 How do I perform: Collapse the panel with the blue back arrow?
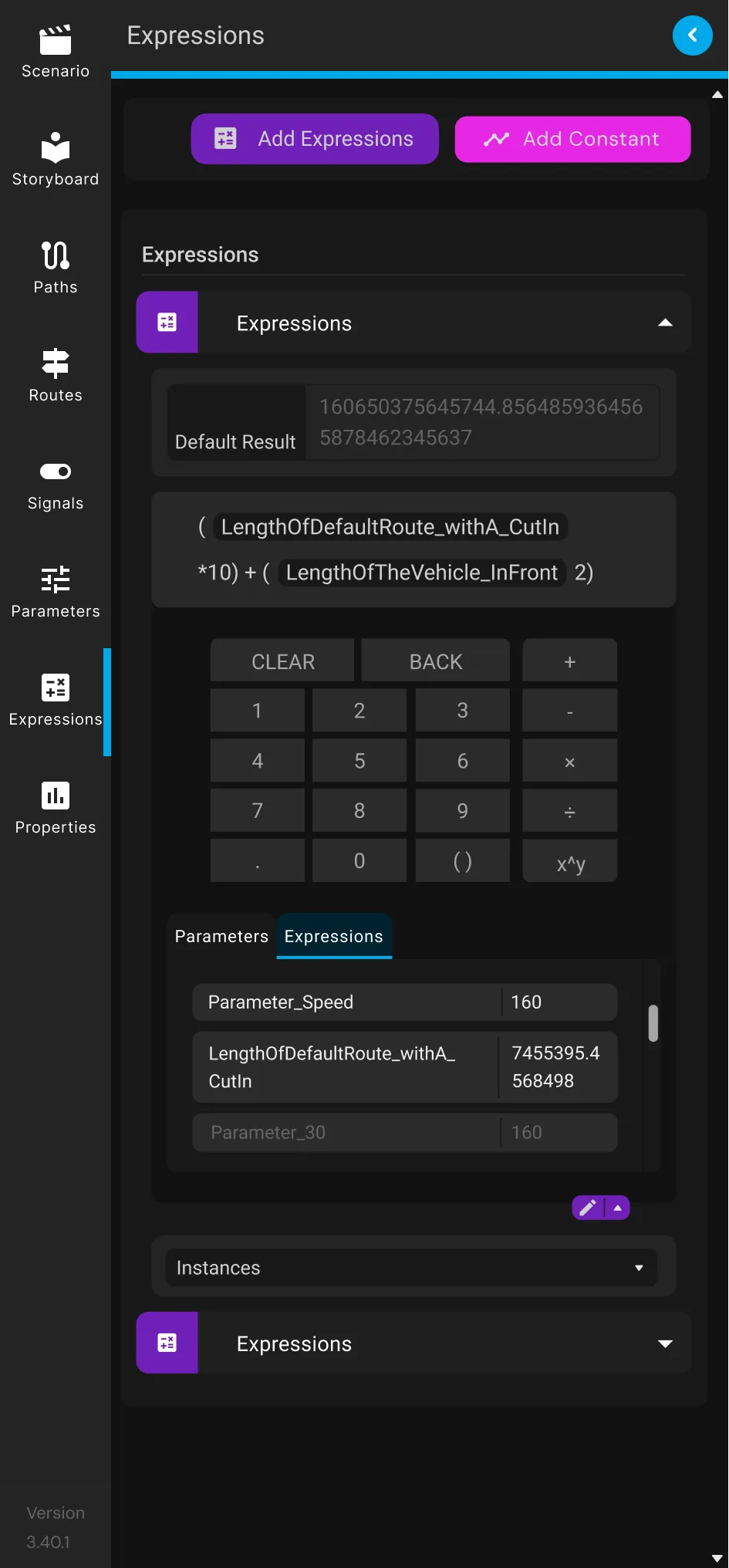[692, 35]
